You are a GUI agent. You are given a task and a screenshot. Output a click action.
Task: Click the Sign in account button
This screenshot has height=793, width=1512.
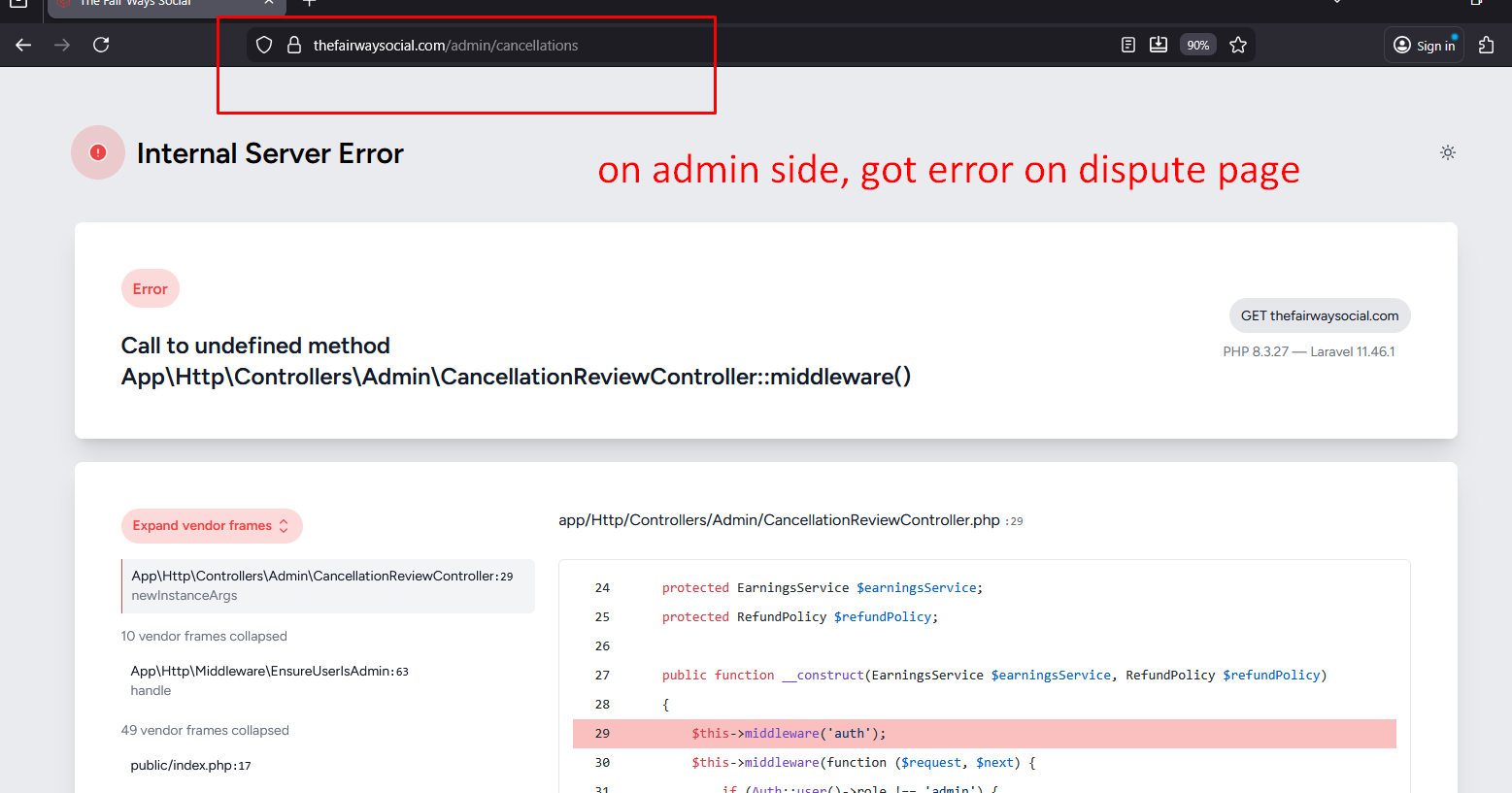point(1424,46)
